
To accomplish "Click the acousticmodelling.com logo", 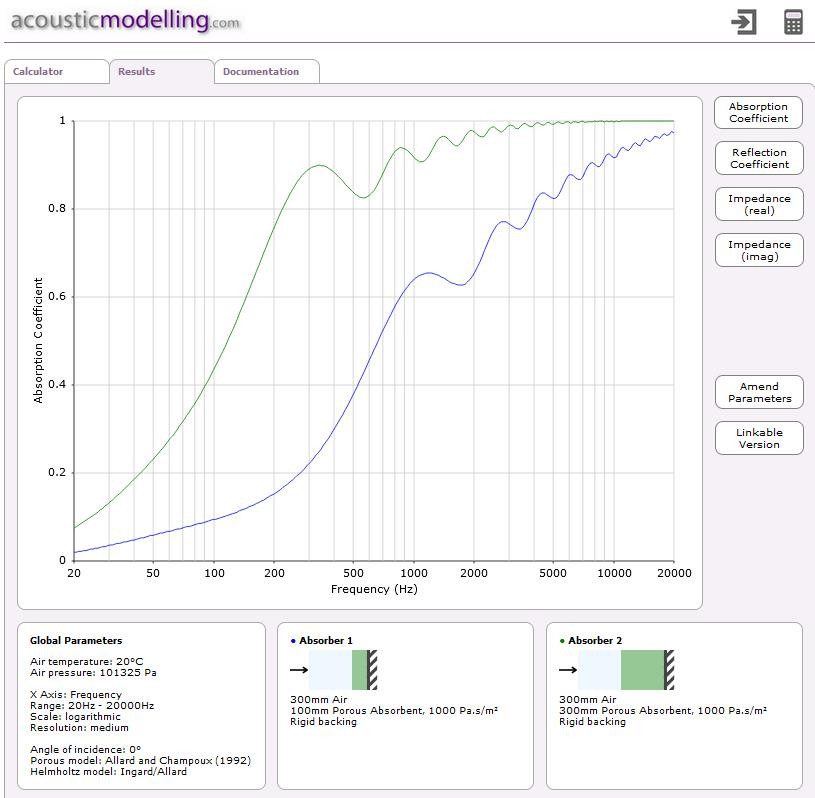I will point(126,21).
